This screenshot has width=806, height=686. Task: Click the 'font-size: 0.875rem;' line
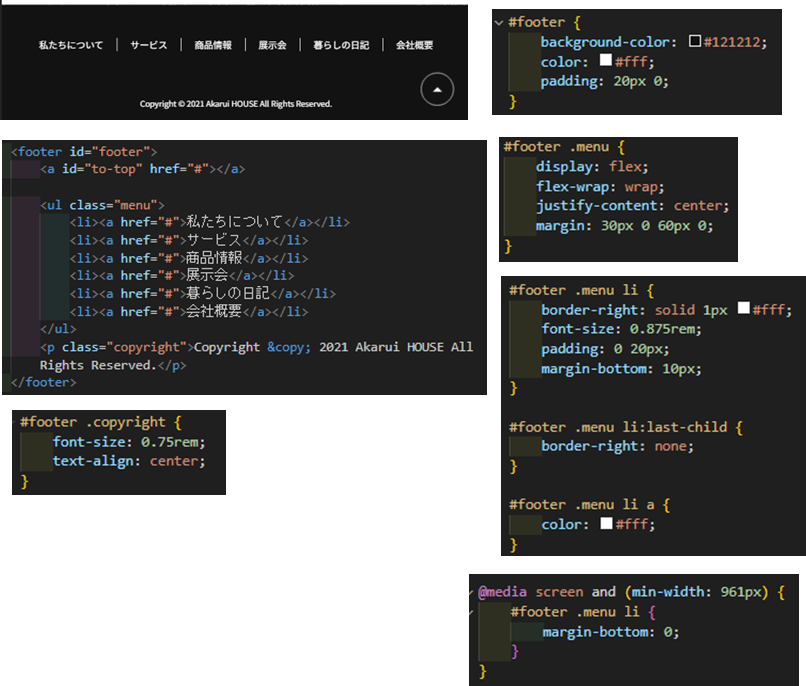tap(621, 329)
